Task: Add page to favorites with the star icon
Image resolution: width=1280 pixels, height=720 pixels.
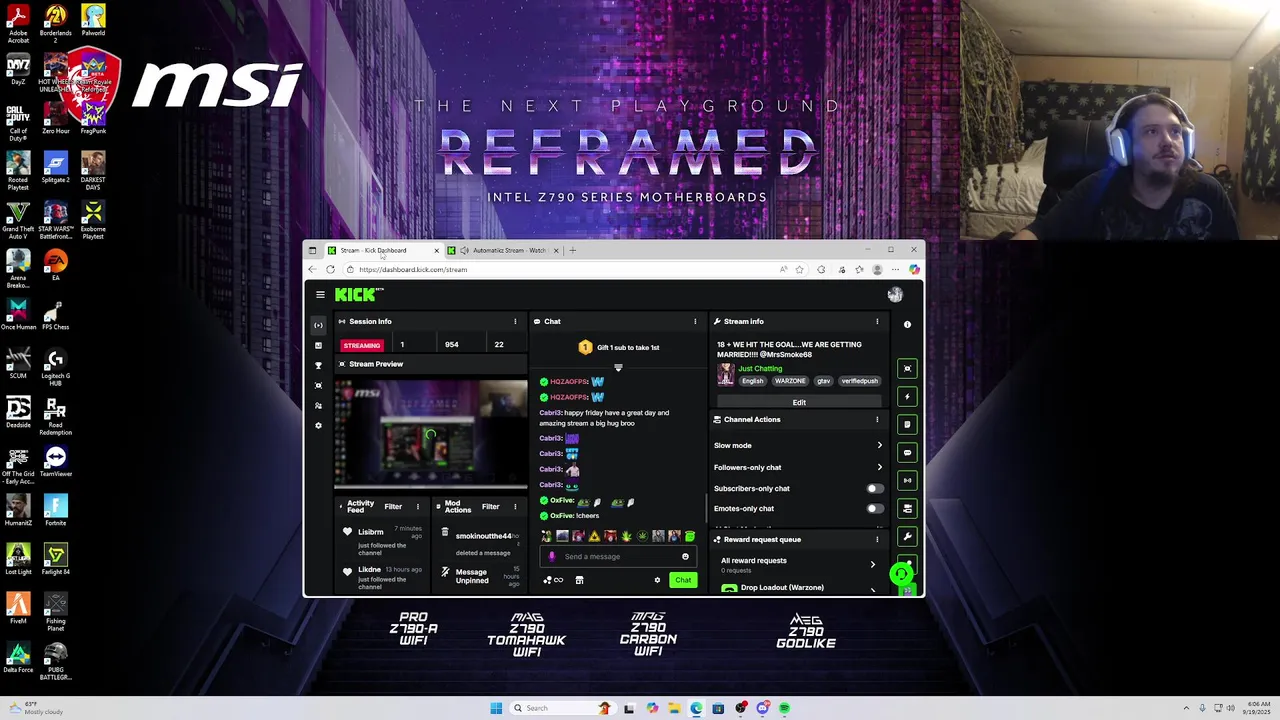Action: (x=799, y=269)
